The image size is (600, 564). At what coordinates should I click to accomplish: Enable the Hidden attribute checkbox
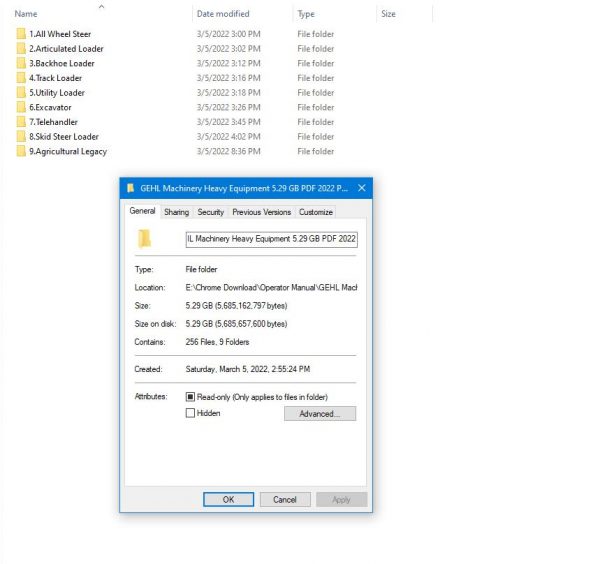click(x=190, y=413)
